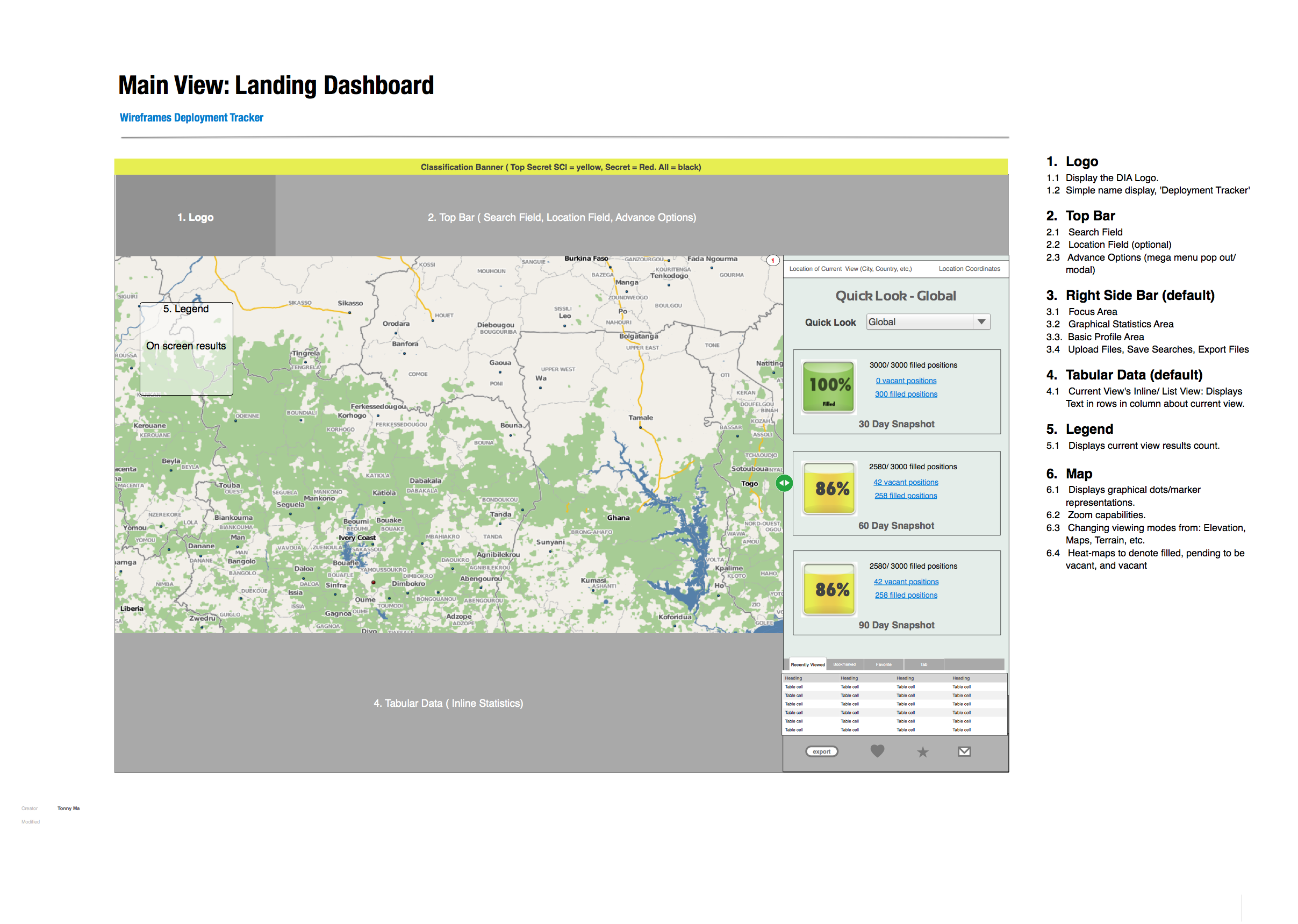Screen dimensions: 1298x924
Task: Switch to the Favorite tab
Action: [x=884, y=664]
